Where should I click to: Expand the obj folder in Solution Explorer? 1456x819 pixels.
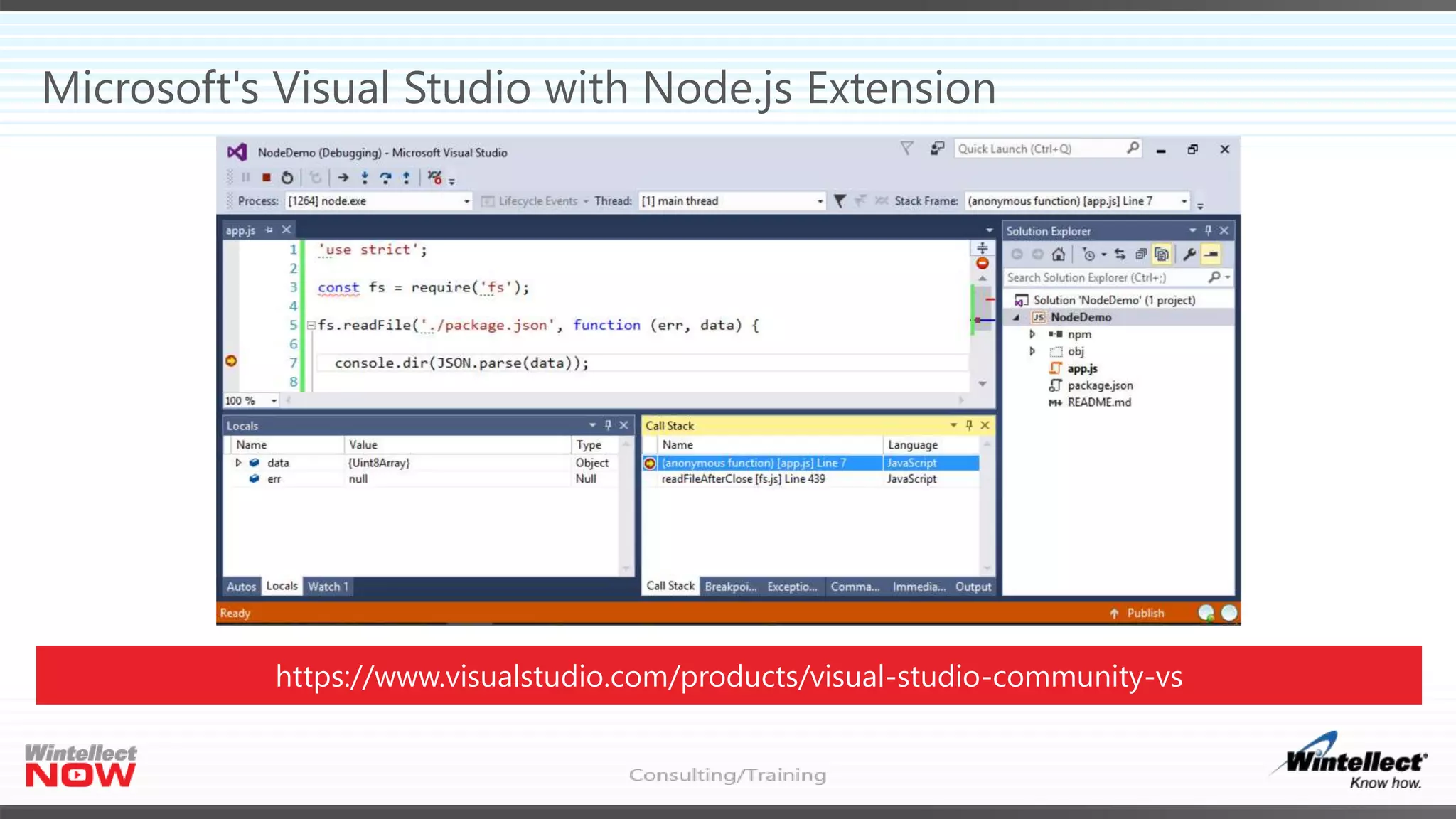pyautogui.click(x=1032, y=351)
